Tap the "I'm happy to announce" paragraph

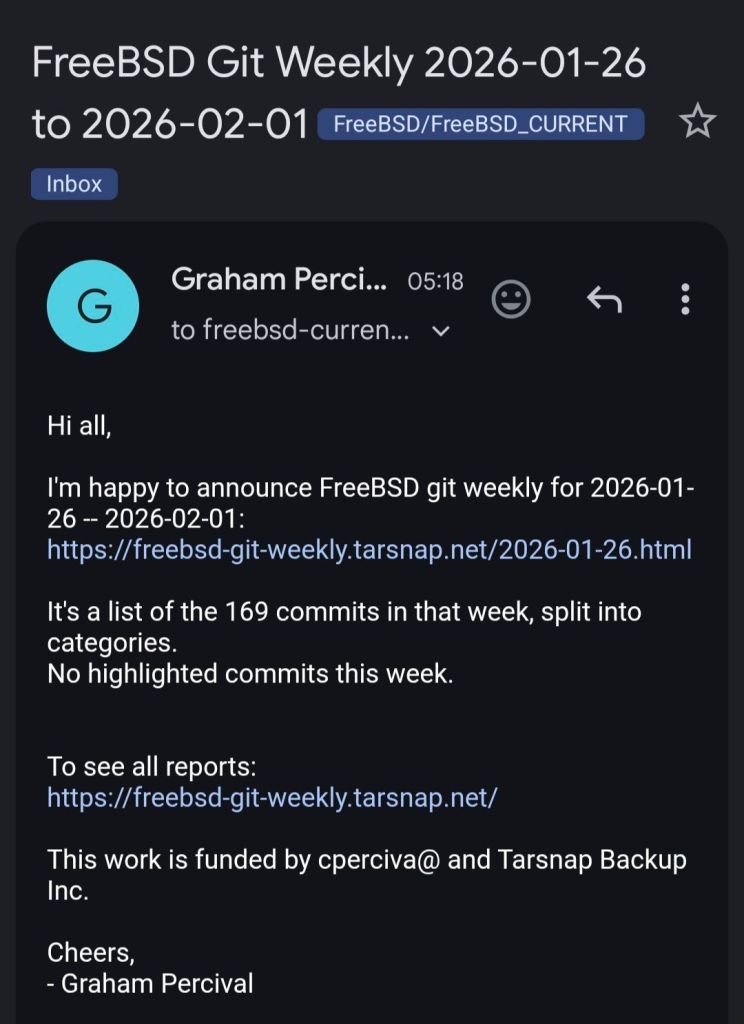point(370,489)
